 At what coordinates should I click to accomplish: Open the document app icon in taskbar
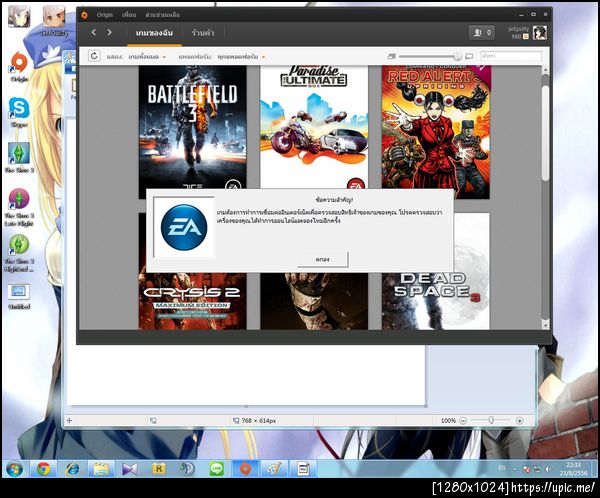pos(303,469)
